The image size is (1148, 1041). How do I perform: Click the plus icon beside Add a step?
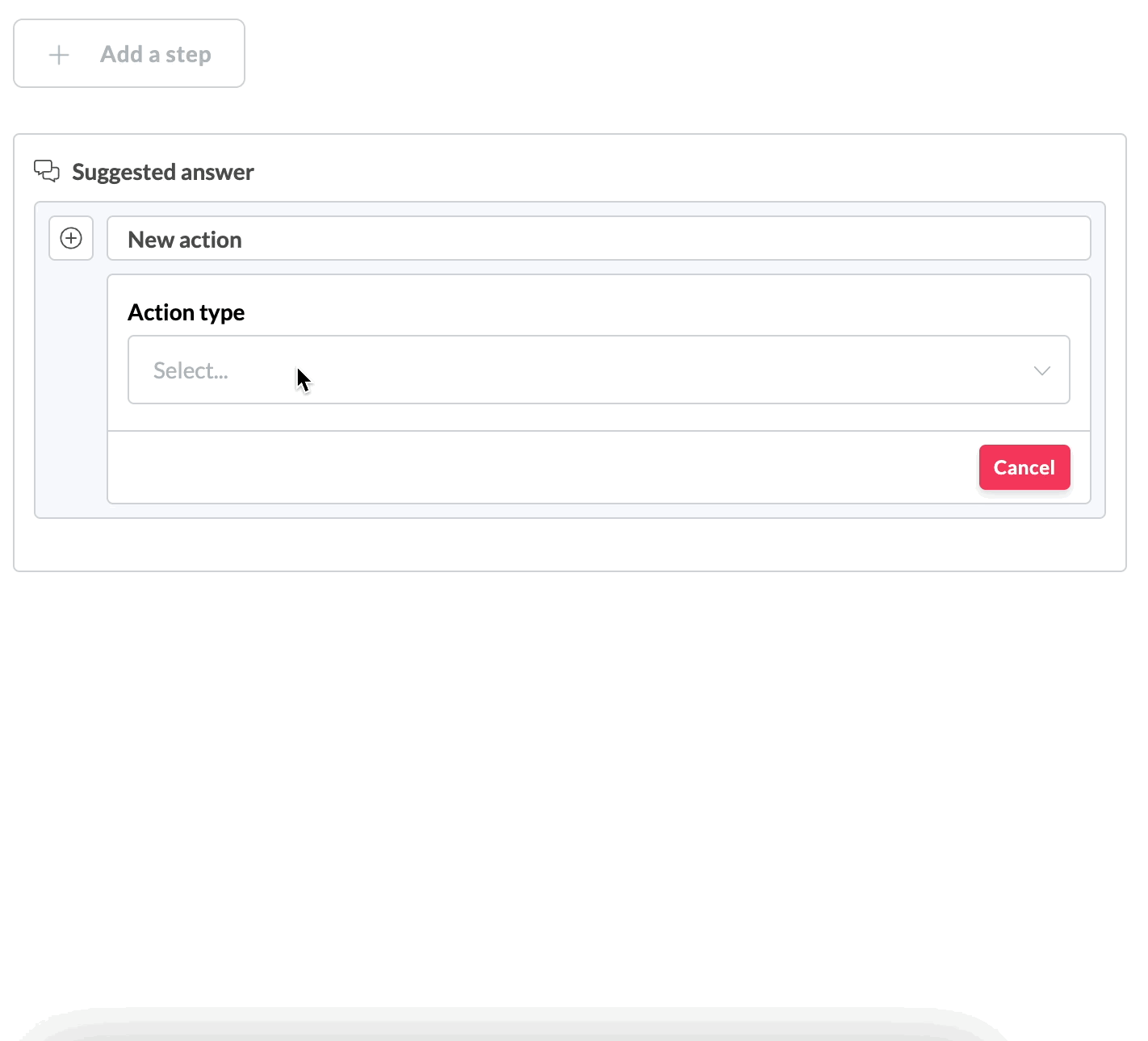(59, 55)
